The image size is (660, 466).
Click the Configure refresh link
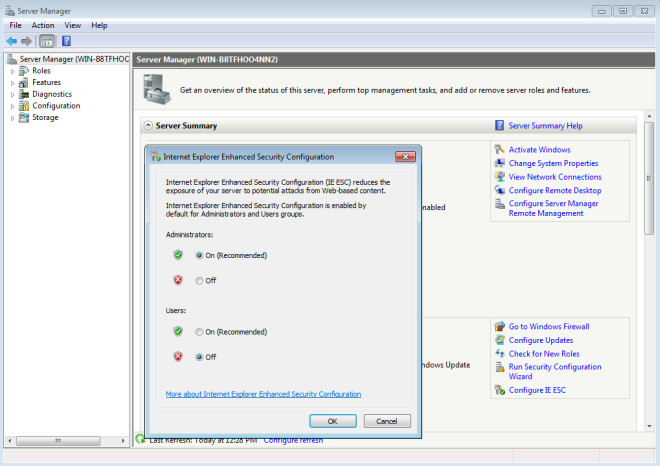(293, 440)
